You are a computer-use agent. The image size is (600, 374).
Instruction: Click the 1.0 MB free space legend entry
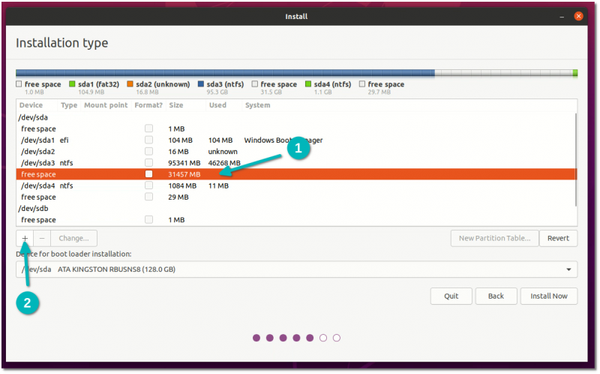pyautogui.click(x=38, y=88)
